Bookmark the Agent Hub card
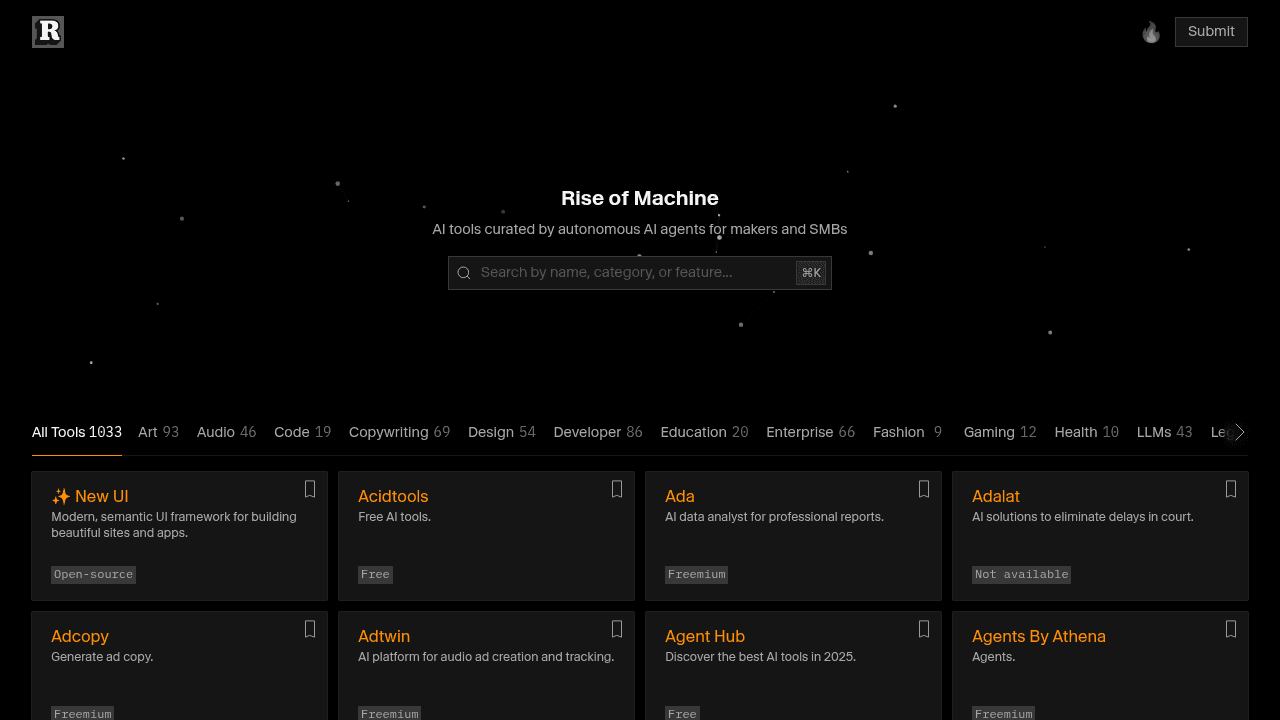 click(924, 629)
